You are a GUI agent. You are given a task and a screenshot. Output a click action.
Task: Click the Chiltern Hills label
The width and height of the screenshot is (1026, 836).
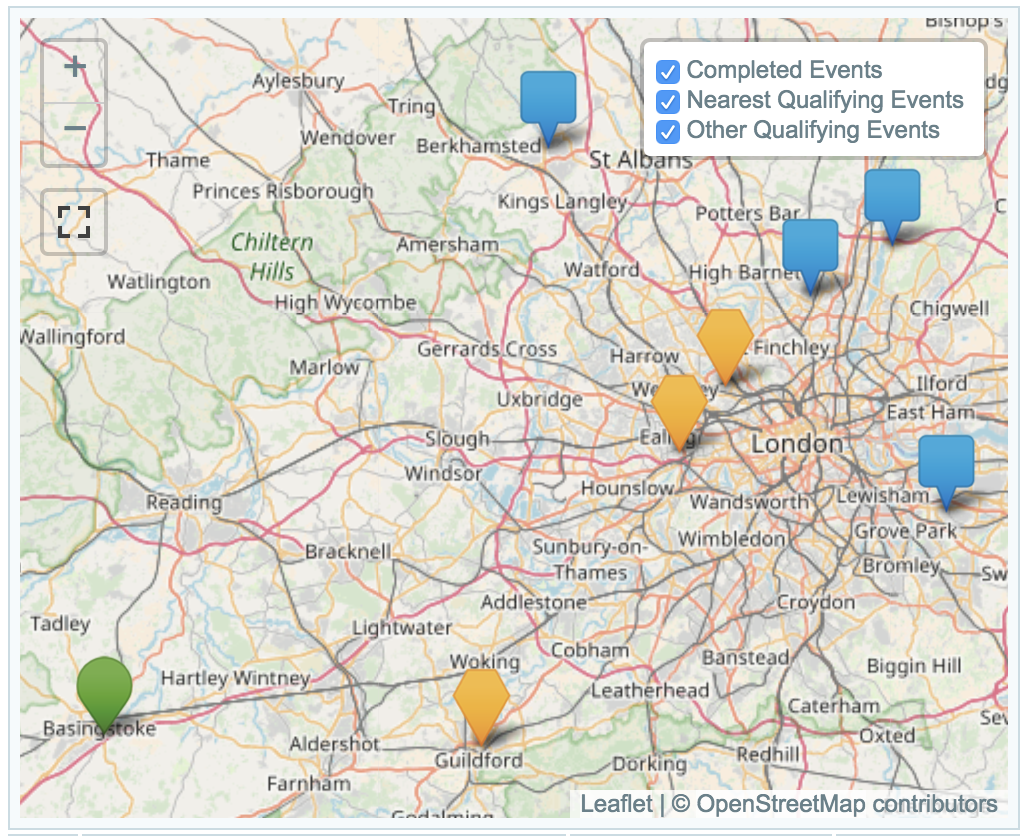point(272,257)
